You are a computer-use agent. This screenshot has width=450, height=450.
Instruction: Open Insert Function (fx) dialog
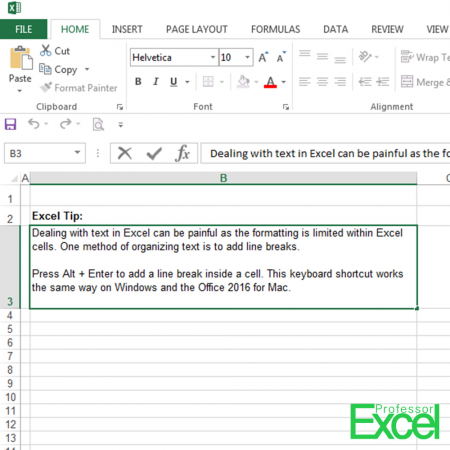pyautogui.click(x=182, y=153)
